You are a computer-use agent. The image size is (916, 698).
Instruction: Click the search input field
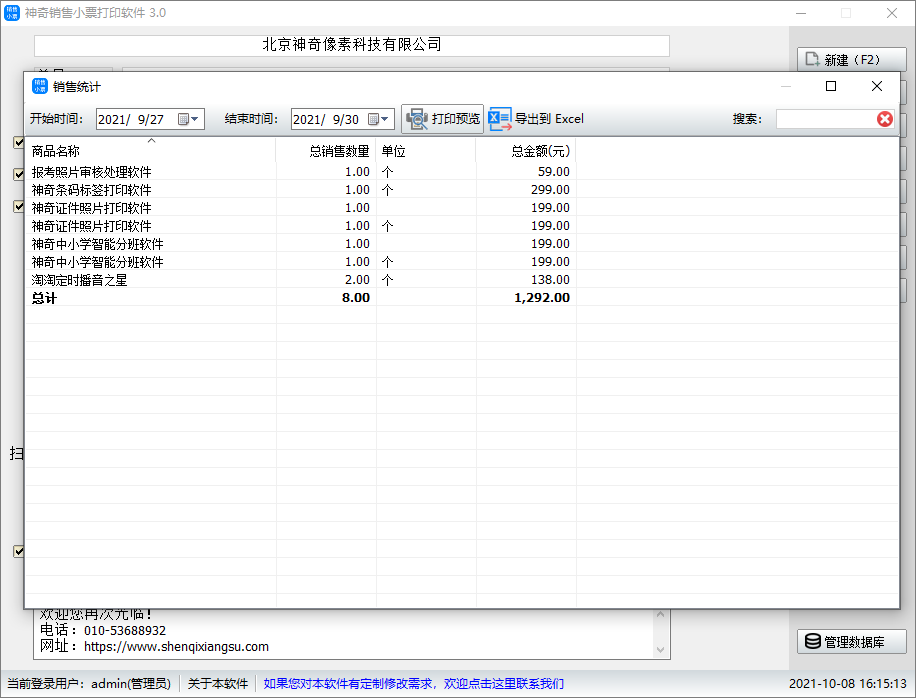tap(826, 119)
